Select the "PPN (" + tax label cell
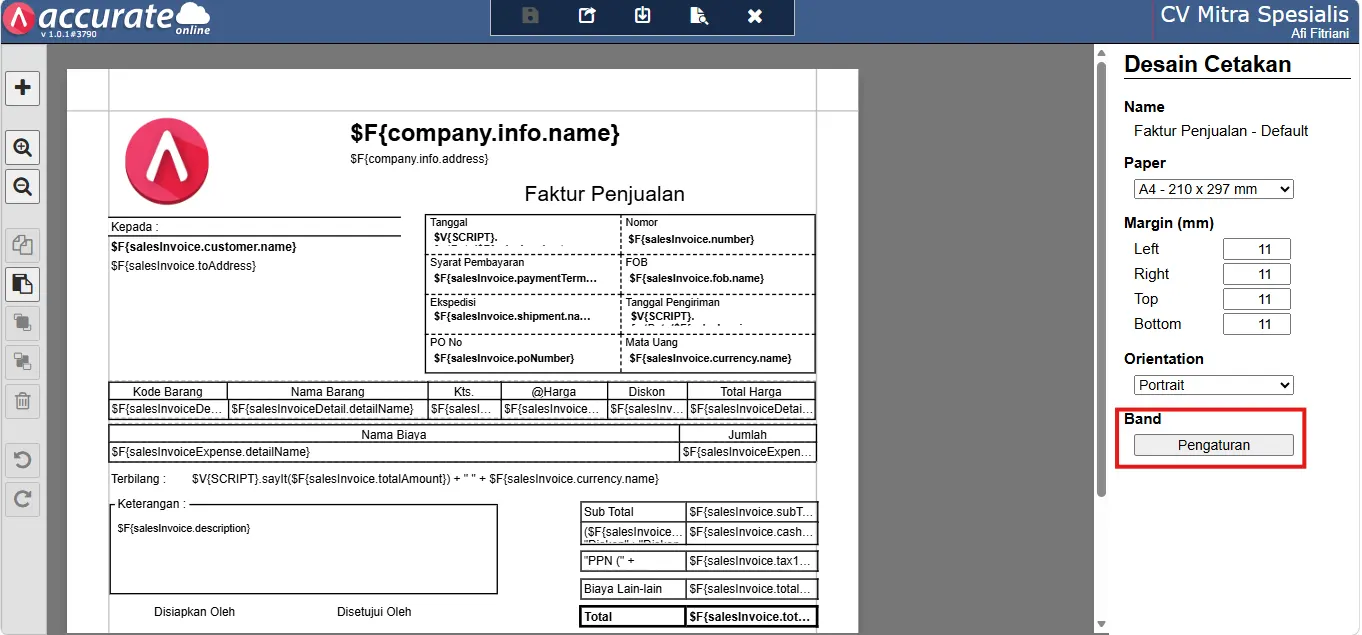 pyautogui.click(x=633, y=561)
